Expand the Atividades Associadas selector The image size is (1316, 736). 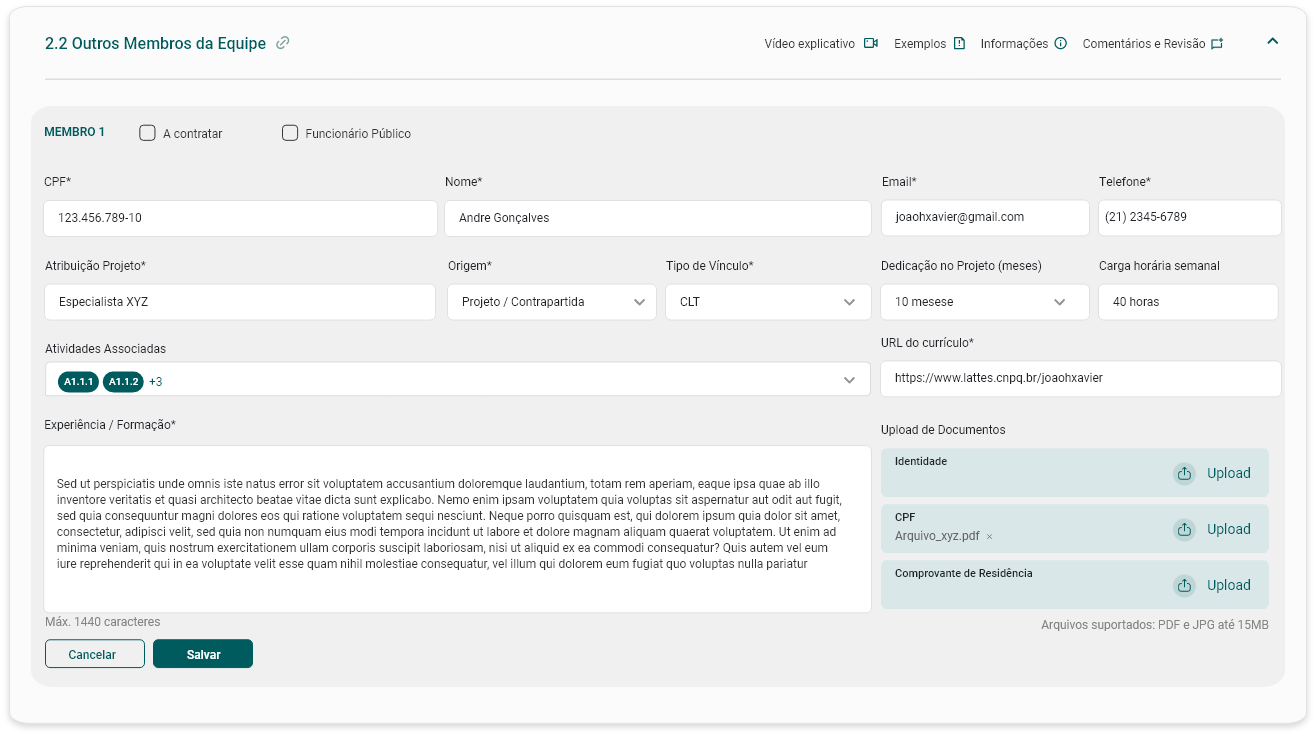coord(849,380)
